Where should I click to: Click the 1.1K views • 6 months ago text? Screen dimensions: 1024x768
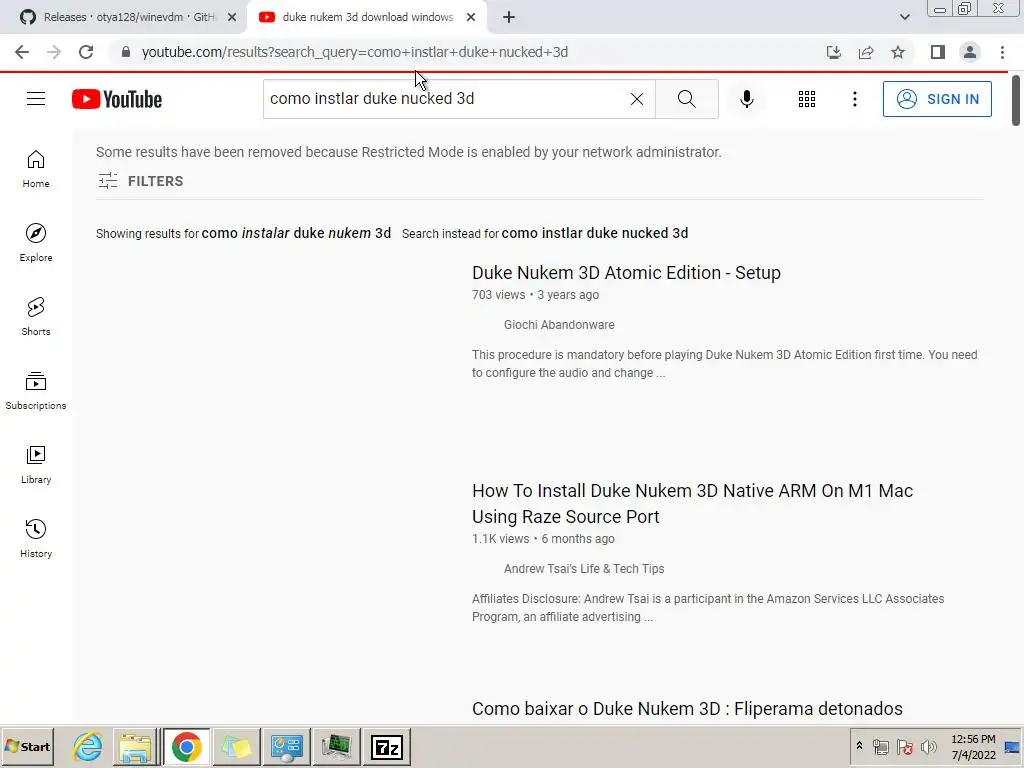pyautogui.click(x=543, y=539)
